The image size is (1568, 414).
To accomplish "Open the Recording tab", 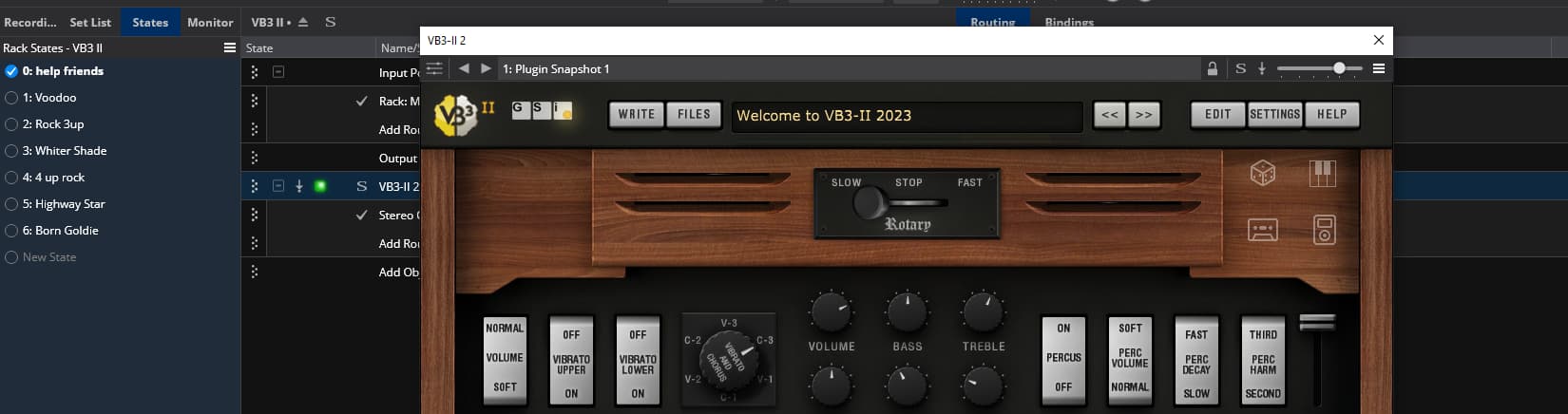I will click(30, 22).
